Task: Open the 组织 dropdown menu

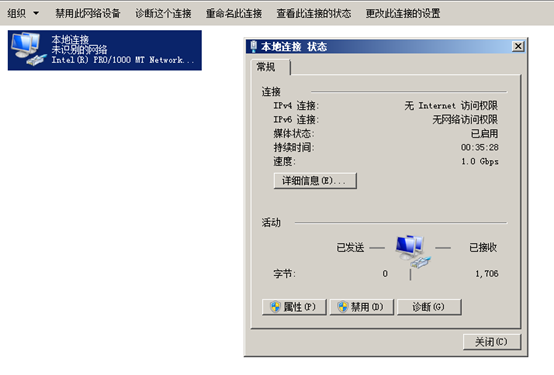Action: click(23, 13)
